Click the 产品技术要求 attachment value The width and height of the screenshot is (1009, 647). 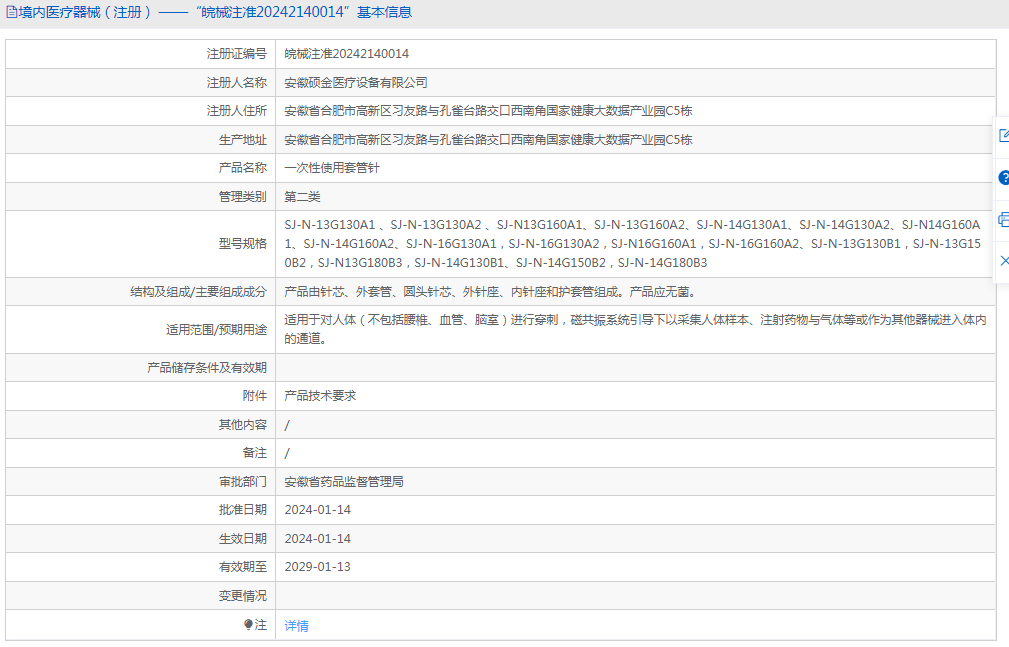tap(320, 396)
